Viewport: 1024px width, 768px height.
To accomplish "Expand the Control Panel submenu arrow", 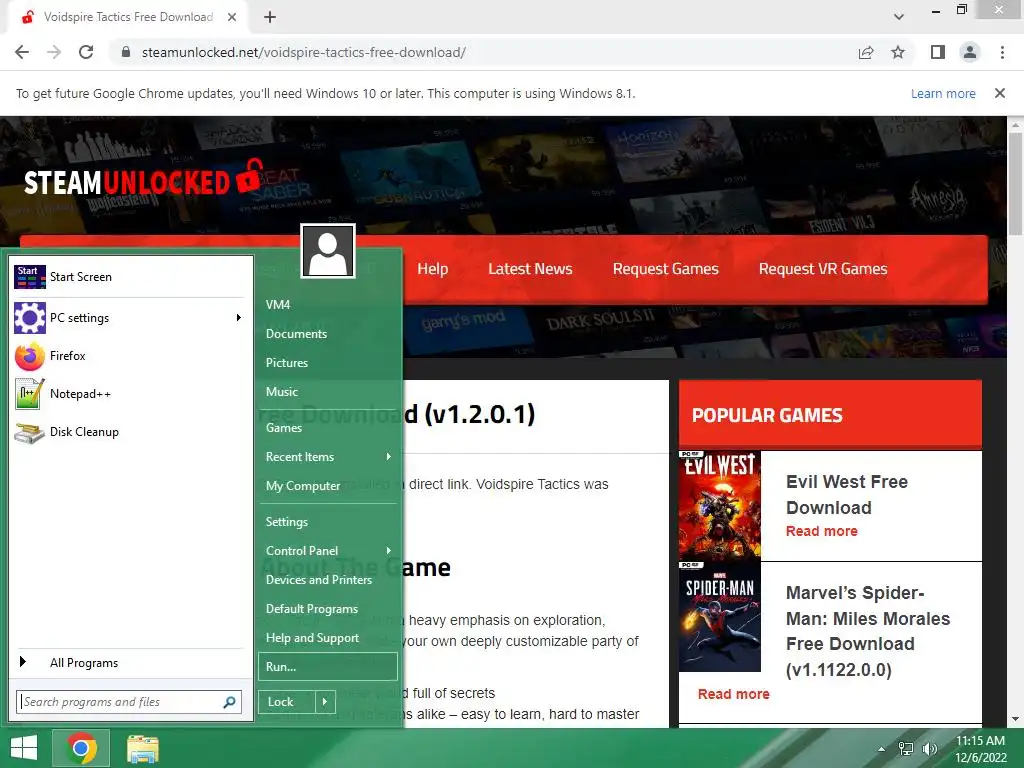I will tap(389, 551).
